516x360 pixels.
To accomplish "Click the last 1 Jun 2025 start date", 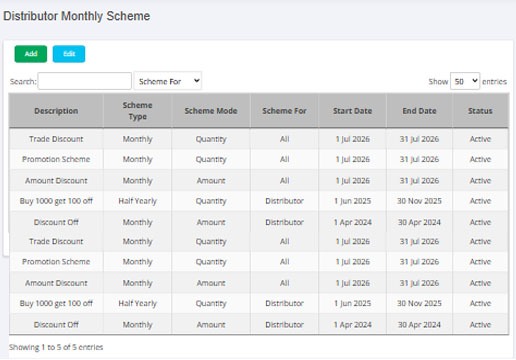I will [x=352, y=303].
